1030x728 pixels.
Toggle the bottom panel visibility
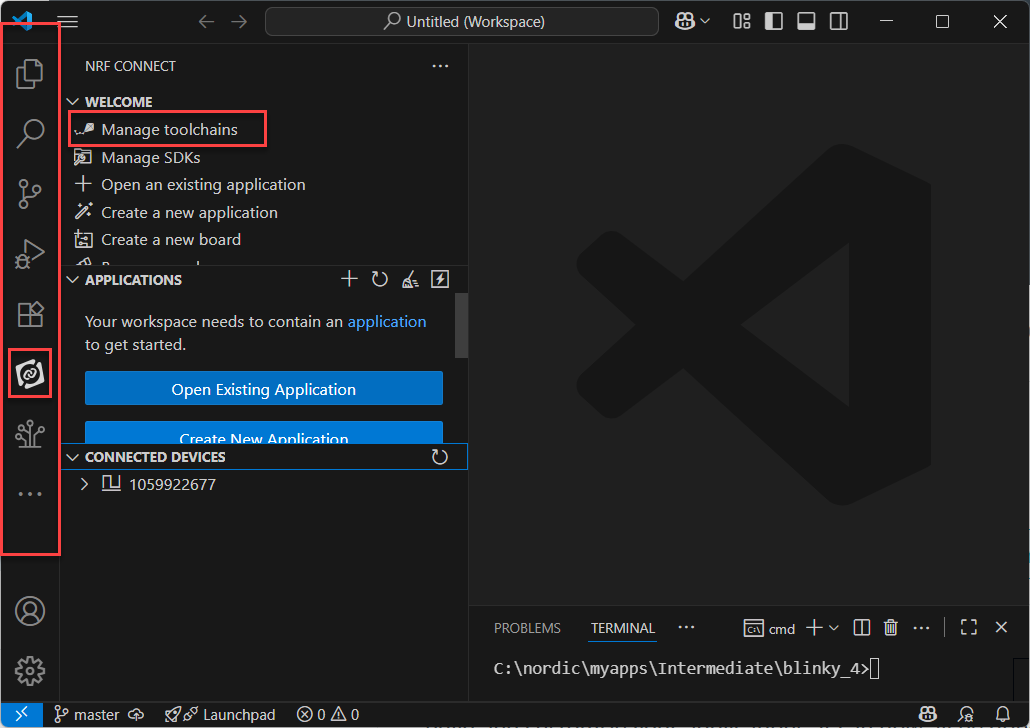click(806, 21)
